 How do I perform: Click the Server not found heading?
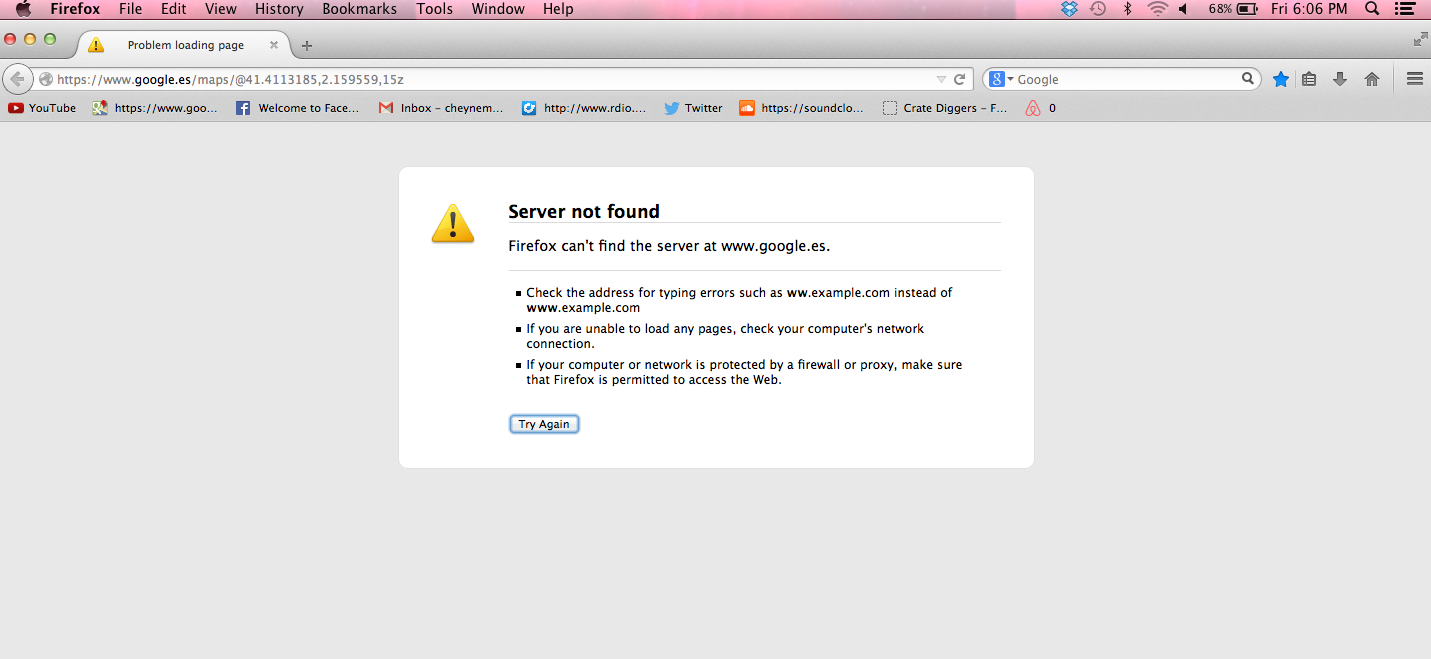pos(584,211)
